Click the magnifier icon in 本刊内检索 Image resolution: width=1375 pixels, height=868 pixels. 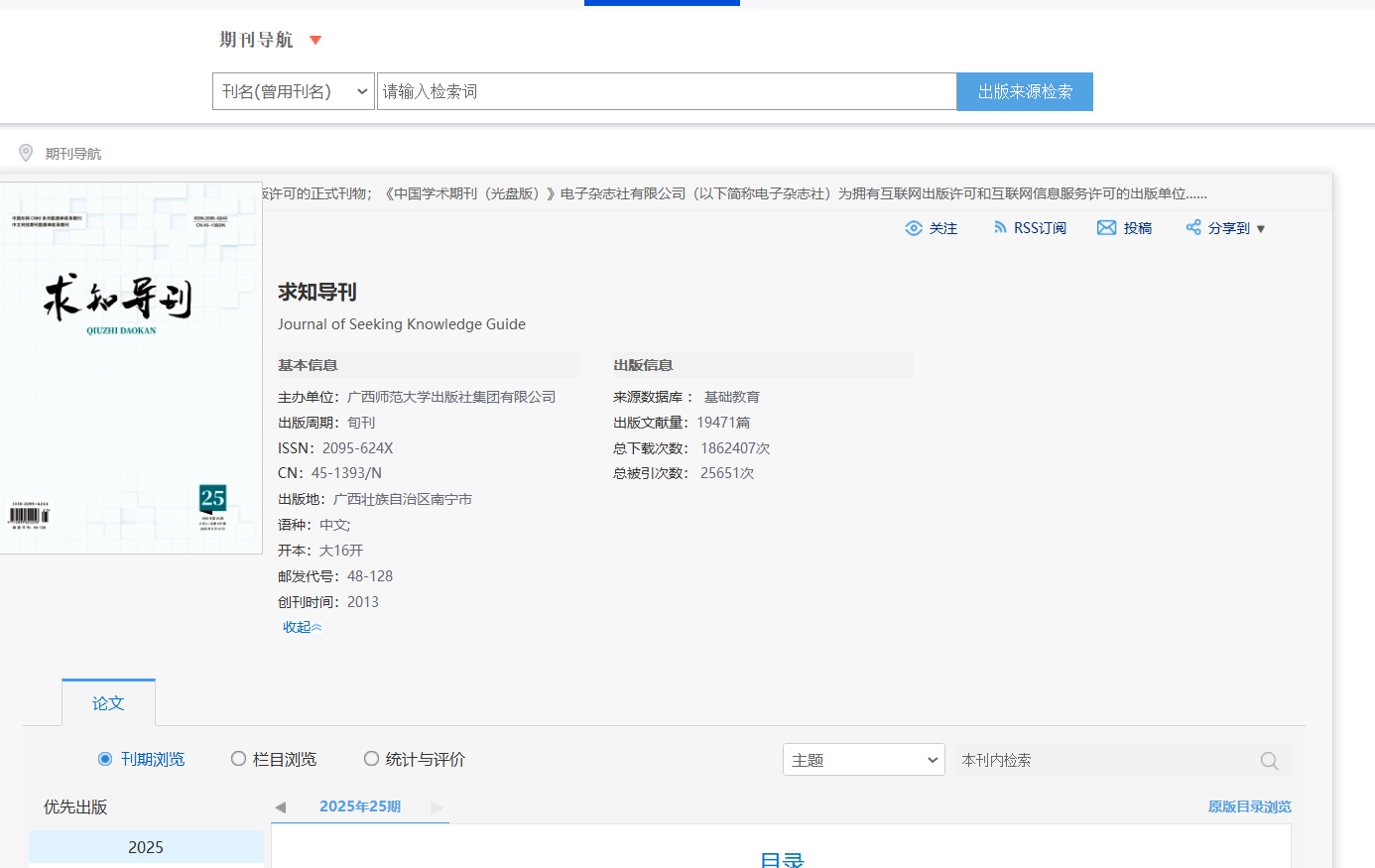tap(1269, 761)
